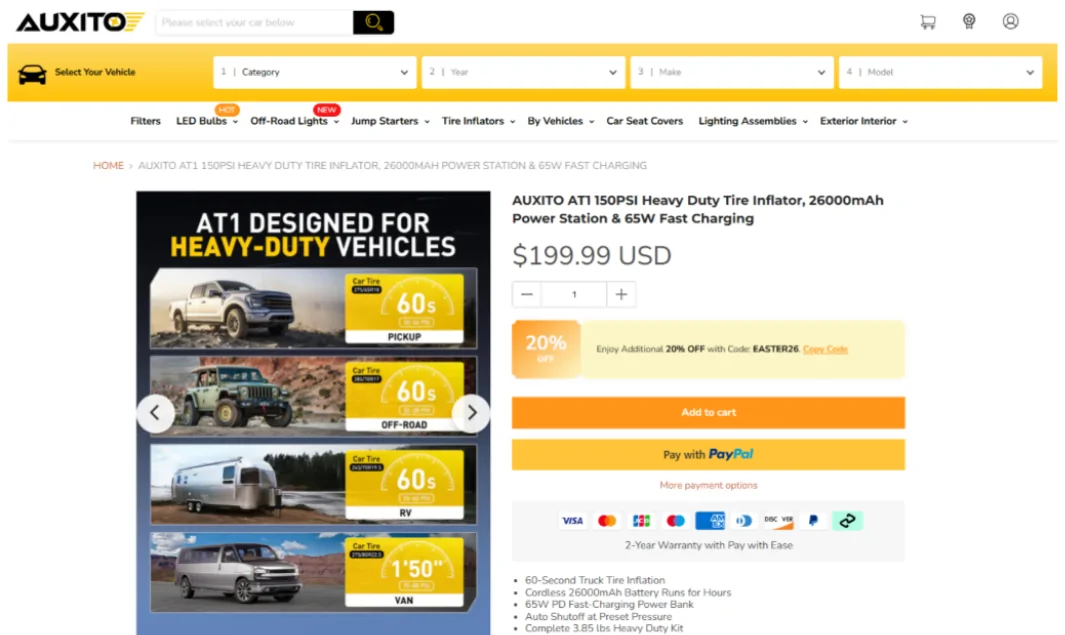Click the car icon beside Select Your Vehicle
The width and height of the screenshot is (1065, 635).
point(32,73)
